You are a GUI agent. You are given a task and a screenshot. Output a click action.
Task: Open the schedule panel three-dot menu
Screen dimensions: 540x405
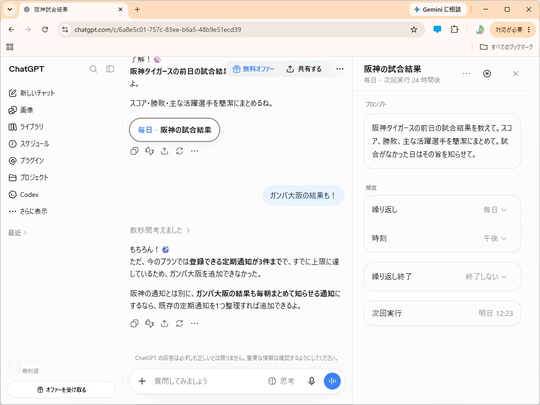point(466,73)
